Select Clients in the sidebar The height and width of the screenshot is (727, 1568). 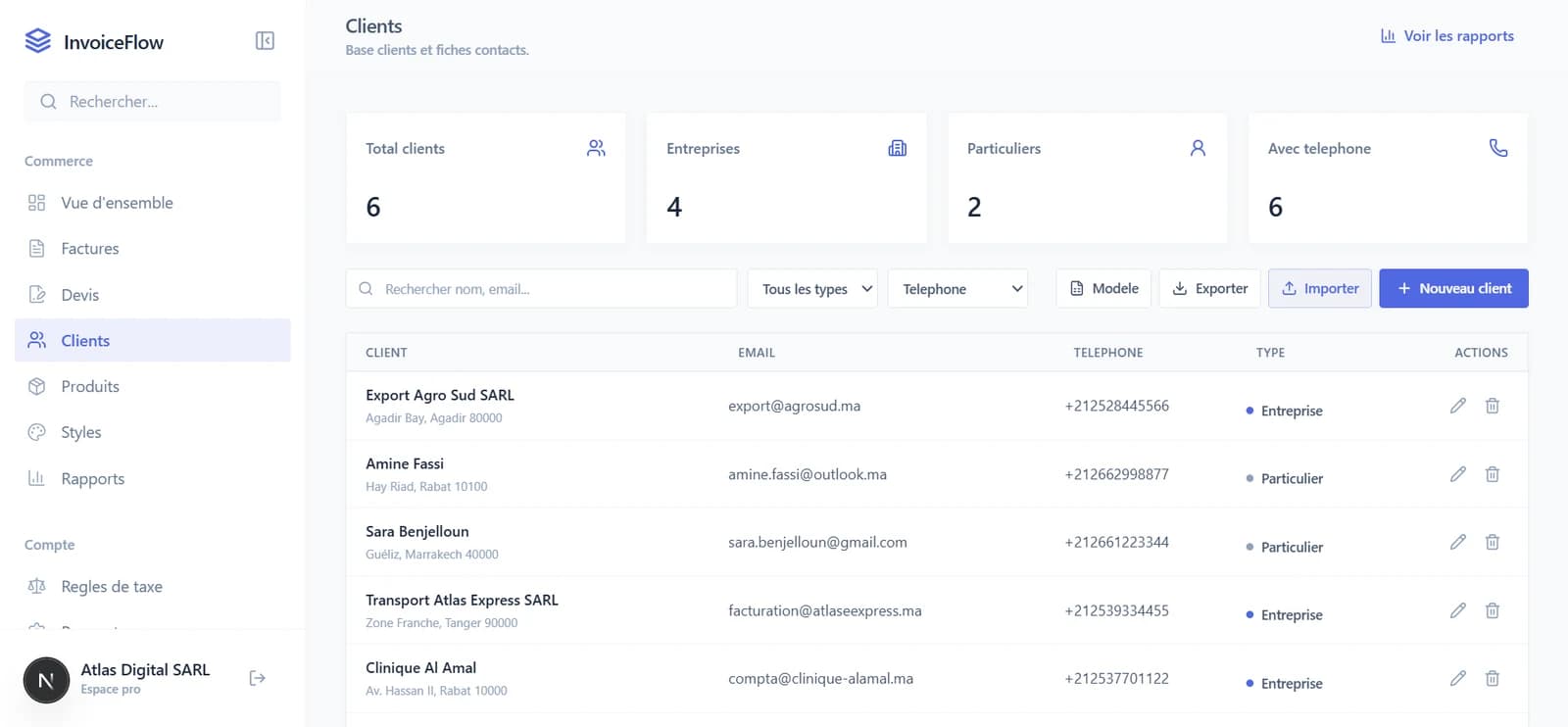(x=153, y=340)
